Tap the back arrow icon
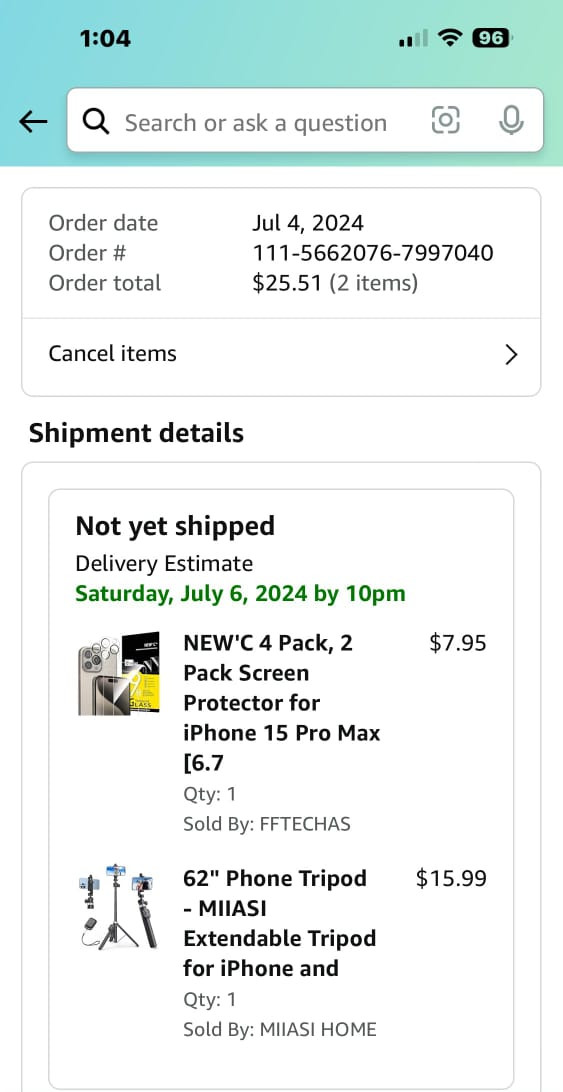Viewport: 563px width, 1092px height. 33,122
